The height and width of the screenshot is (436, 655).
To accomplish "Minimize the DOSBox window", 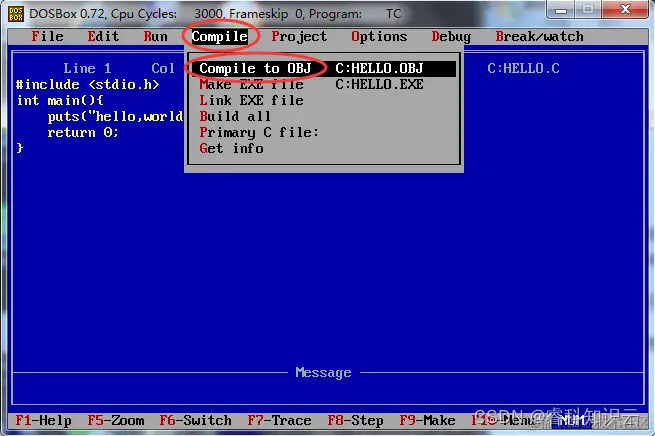I will 561,10.
